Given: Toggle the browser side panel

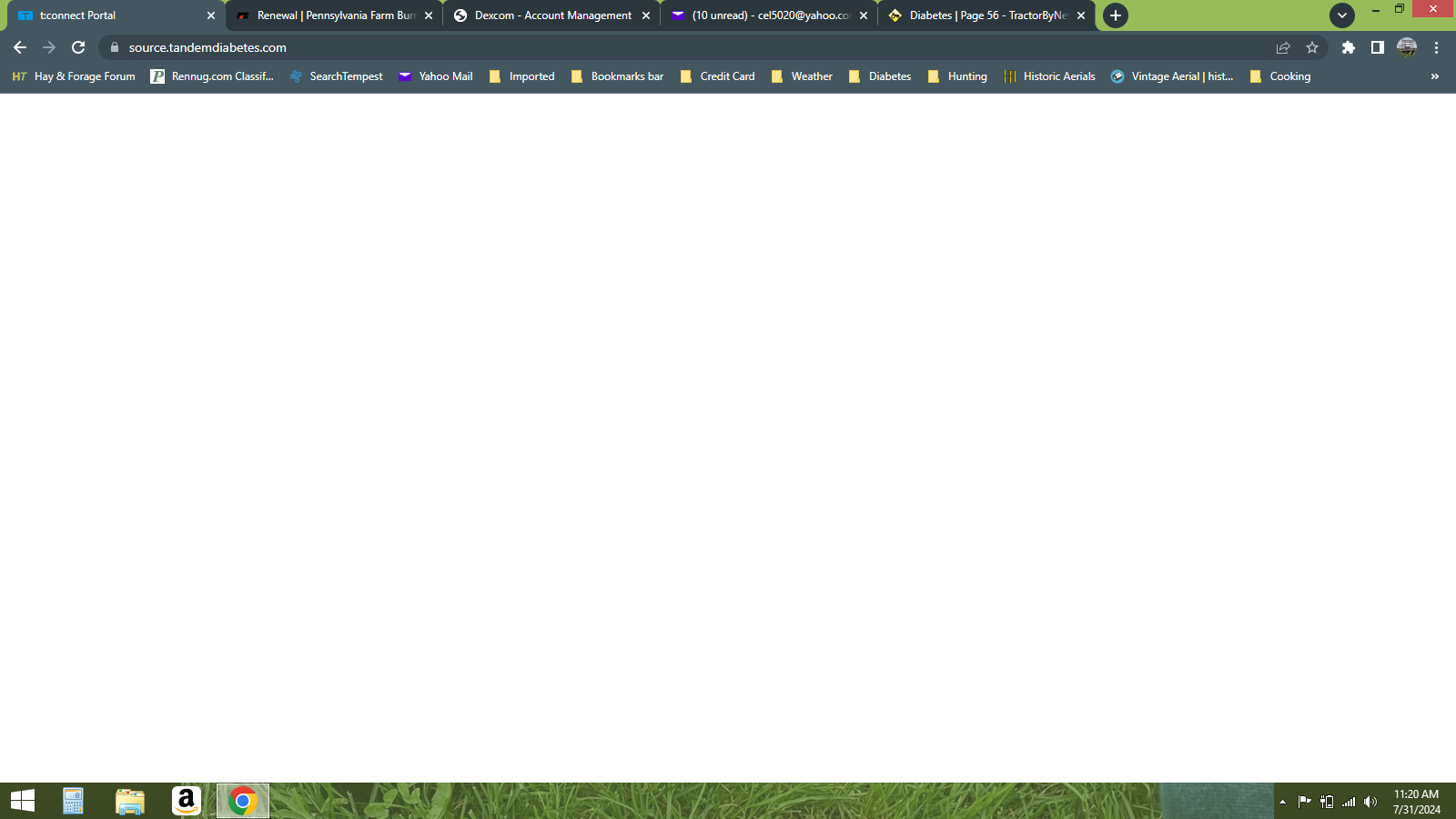Looking at the screenshot, I should (x=1377, y=47).
